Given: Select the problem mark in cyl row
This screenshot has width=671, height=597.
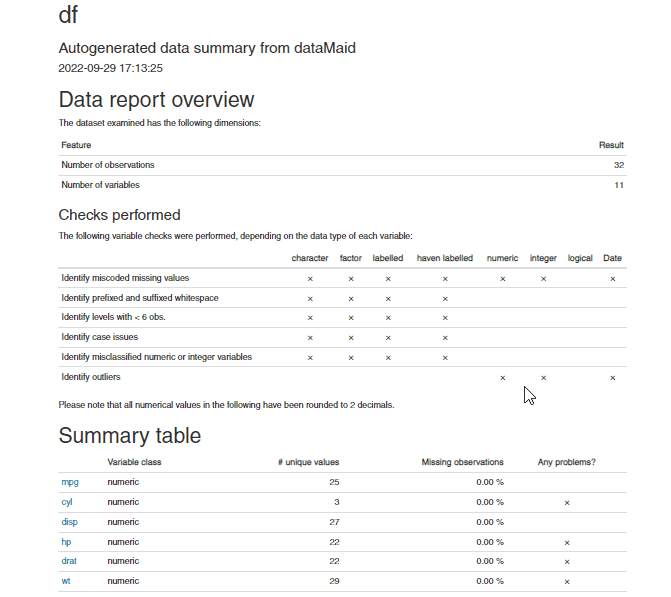Looking at the screenshot, I should pyautogui.click(x=567, y=503).
